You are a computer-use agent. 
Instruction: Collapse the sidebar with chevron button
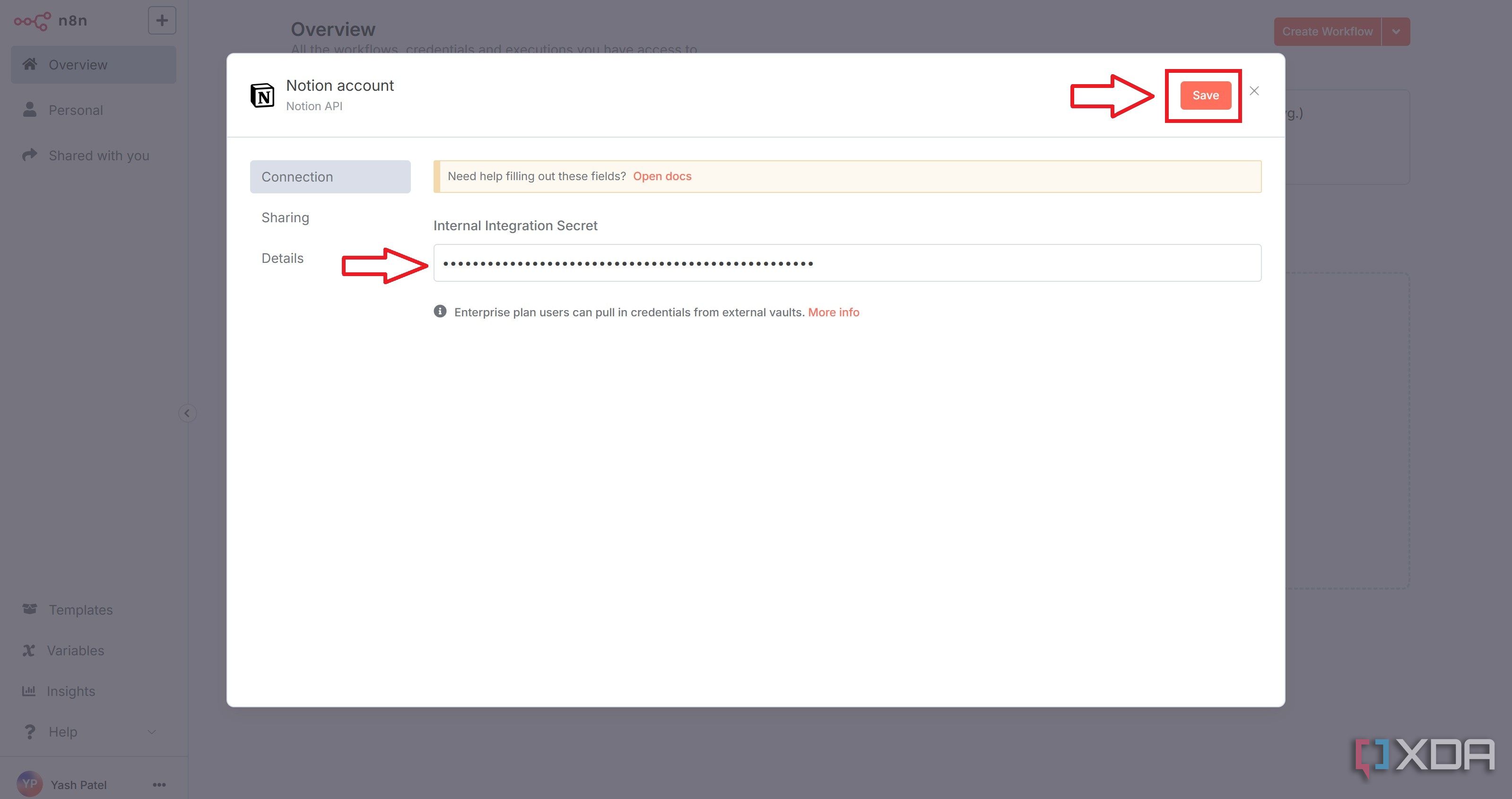point(187,413)
